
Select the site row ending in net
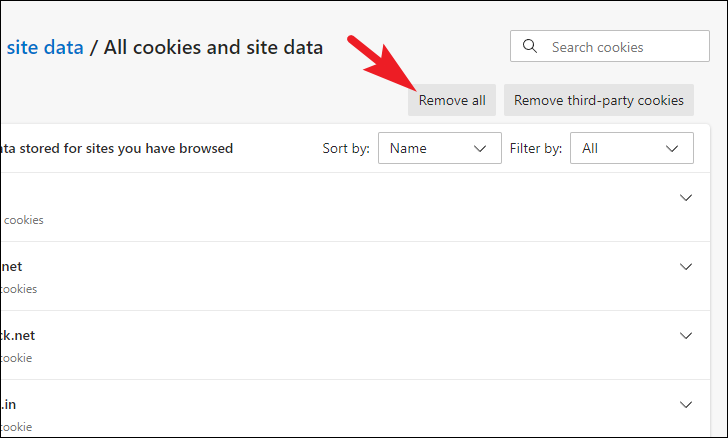coord(355,276)
